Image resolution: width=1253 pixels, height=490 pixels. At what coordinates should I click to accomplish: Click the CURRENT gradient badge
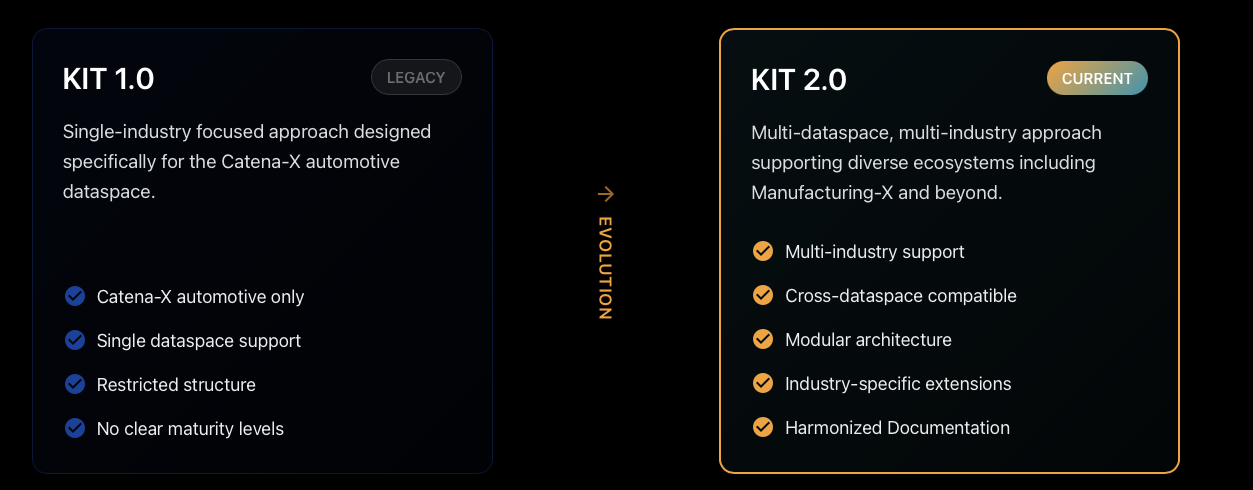tap(1097, 79)
